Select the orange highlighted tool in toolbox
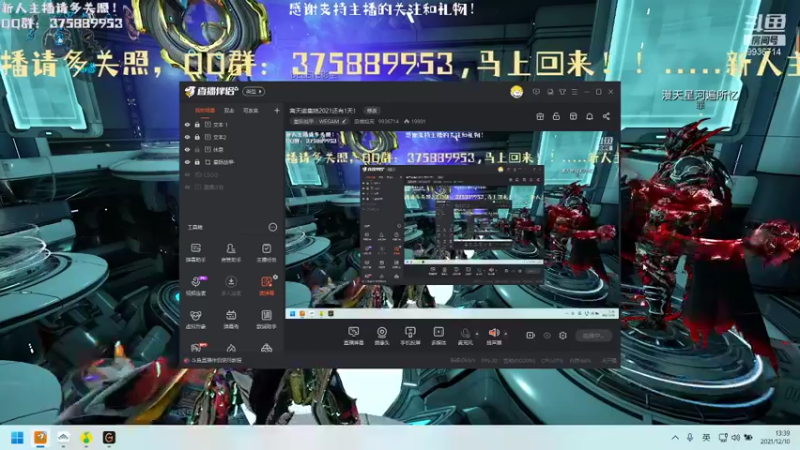This screenshot has width=800, height=450. [266, 286]
